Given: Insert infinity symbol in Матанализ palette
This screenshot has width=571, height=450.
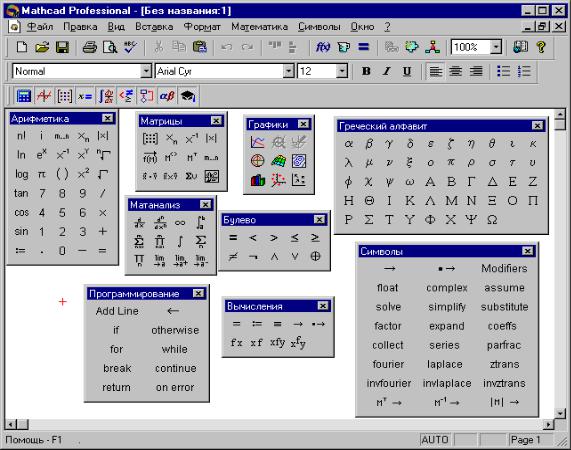Looking at the screenshot, I should (180, 223).
